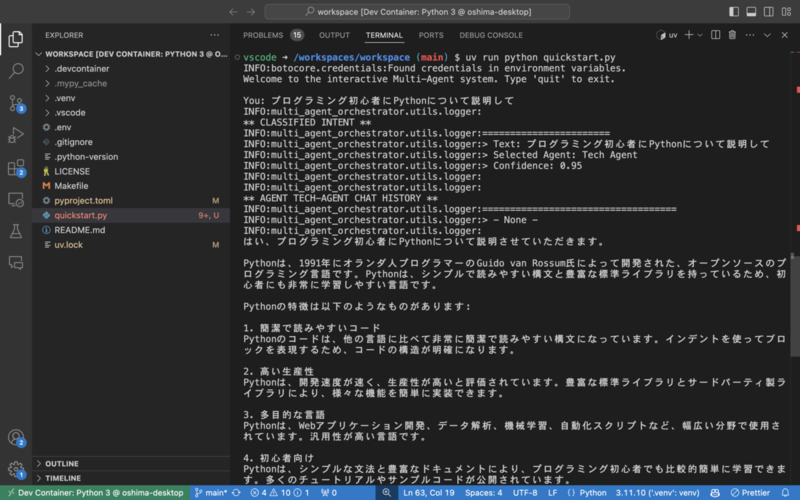The image size is (800, 500).
Task: Change indentation via Spaces: 4
Action: 484,493
